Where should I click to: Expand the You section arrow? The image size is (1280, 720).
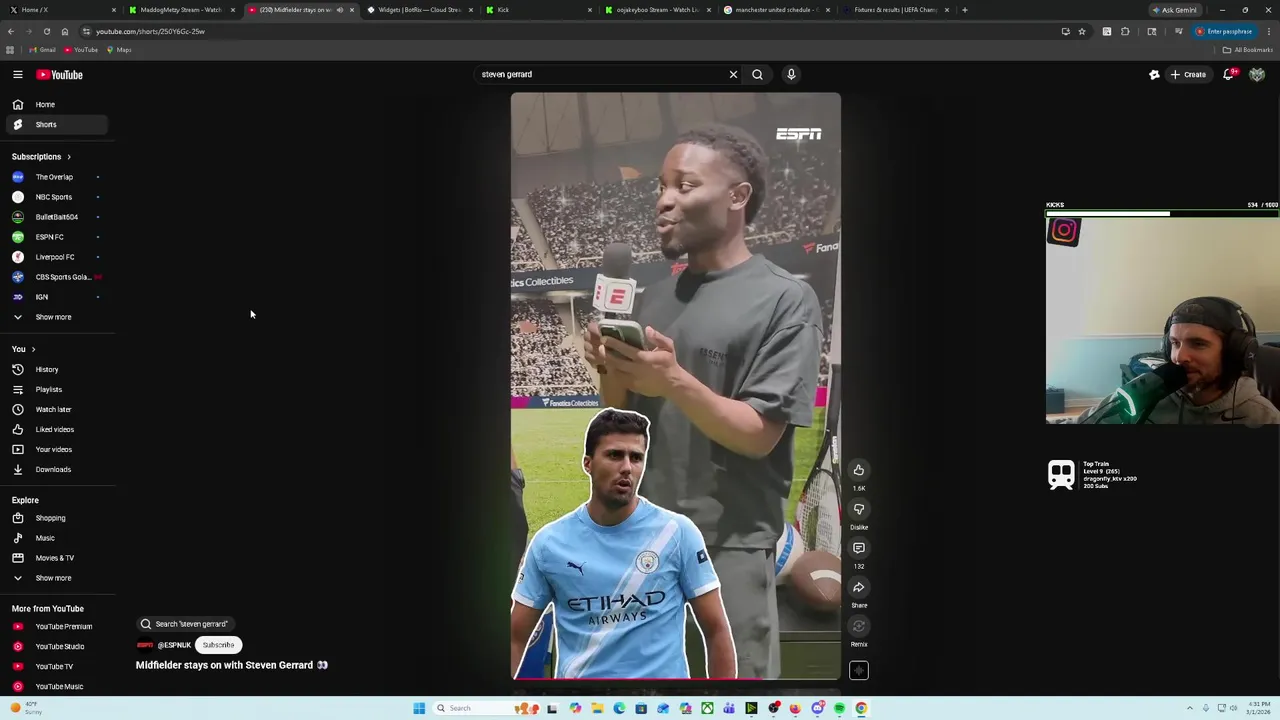pos(33,349)
